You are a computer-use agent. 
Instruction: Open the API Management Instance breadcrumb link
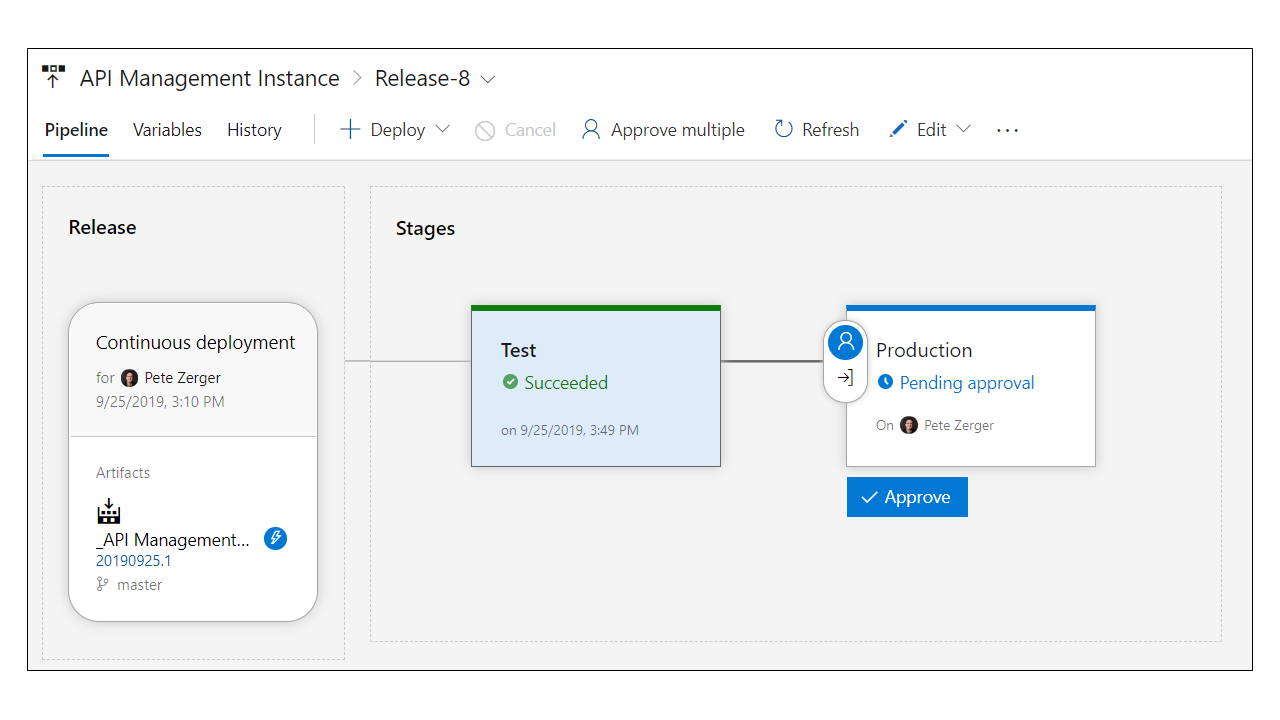click(210, 78)
